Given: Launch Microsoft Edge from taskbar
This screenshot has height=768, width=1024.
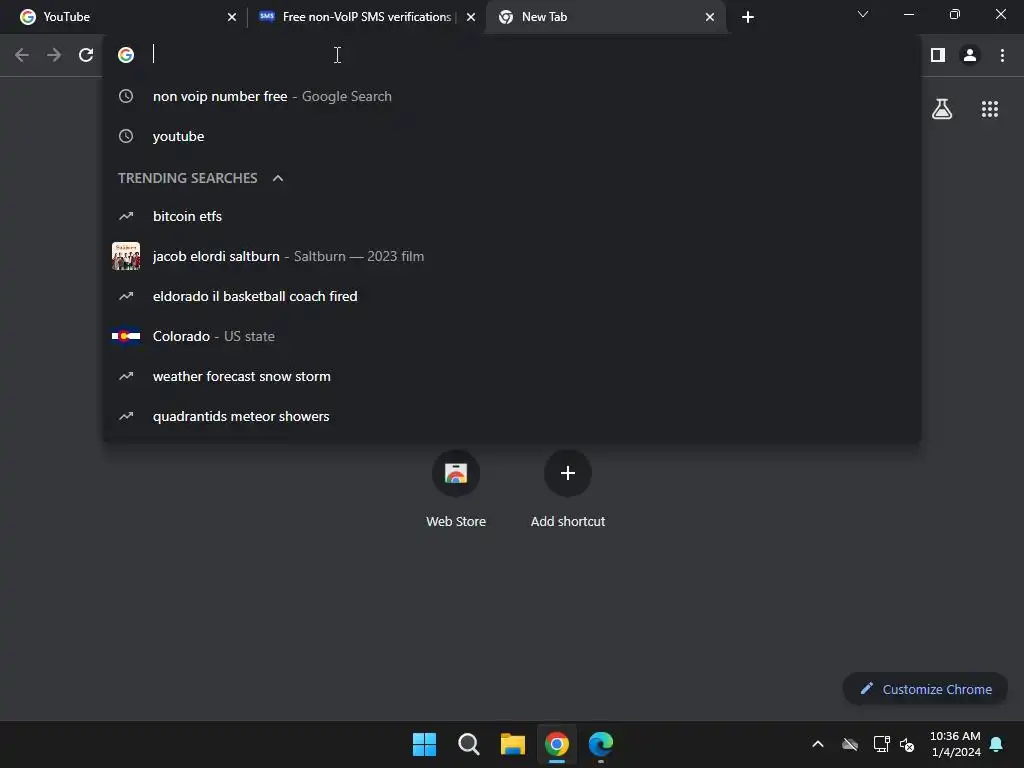Looking at the screenshot, I should (x=601, y=744).
